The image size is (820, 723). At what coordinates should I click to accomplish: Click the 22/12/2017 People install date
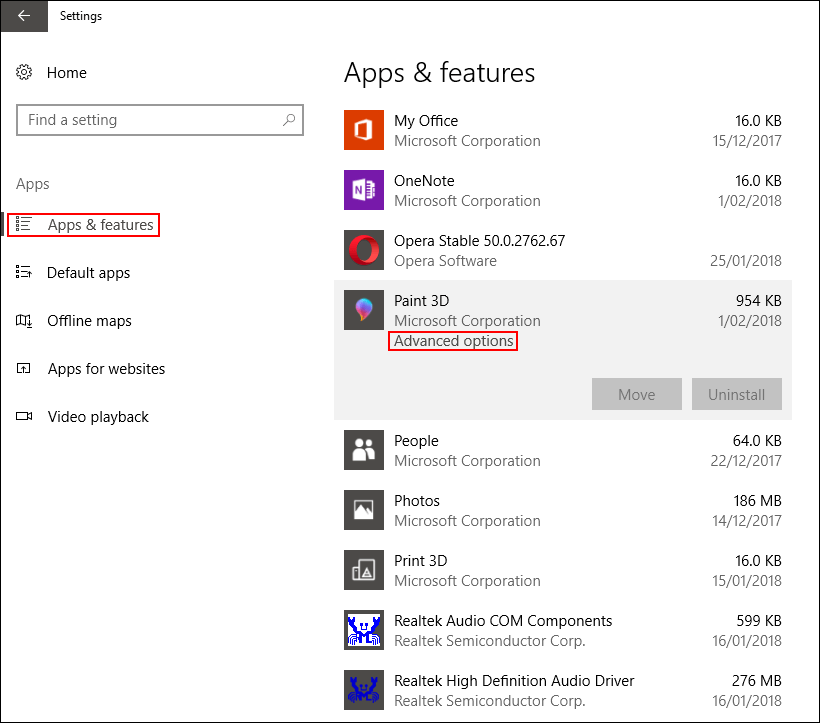746,461
